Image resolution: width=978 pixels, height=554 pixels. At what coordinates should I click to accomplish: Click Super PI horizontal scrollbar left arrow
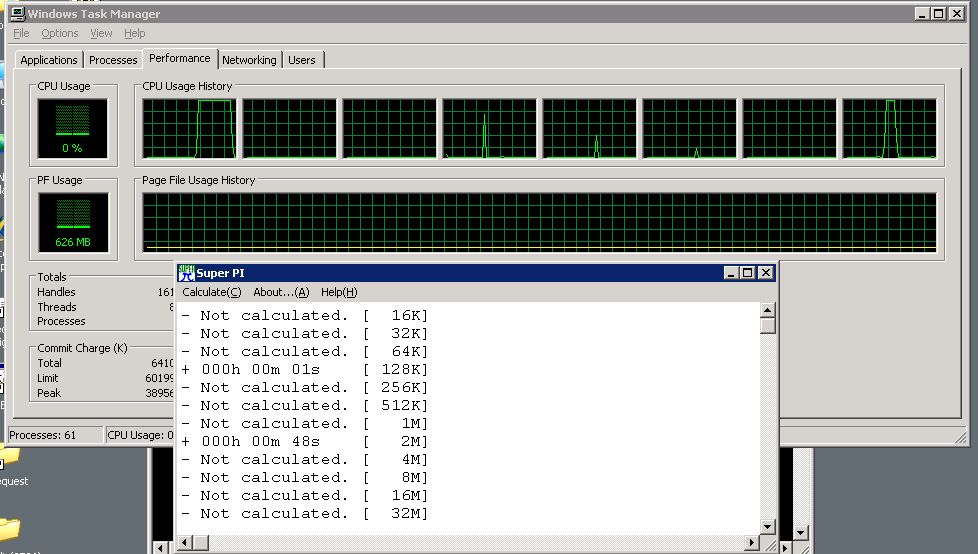pos(185,543)
